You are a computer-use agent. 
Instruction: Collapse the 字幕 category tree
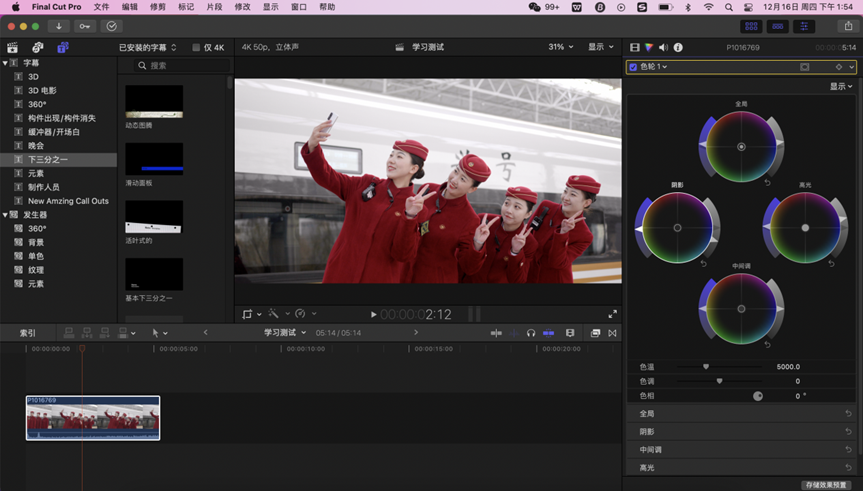tap(5, 63)
